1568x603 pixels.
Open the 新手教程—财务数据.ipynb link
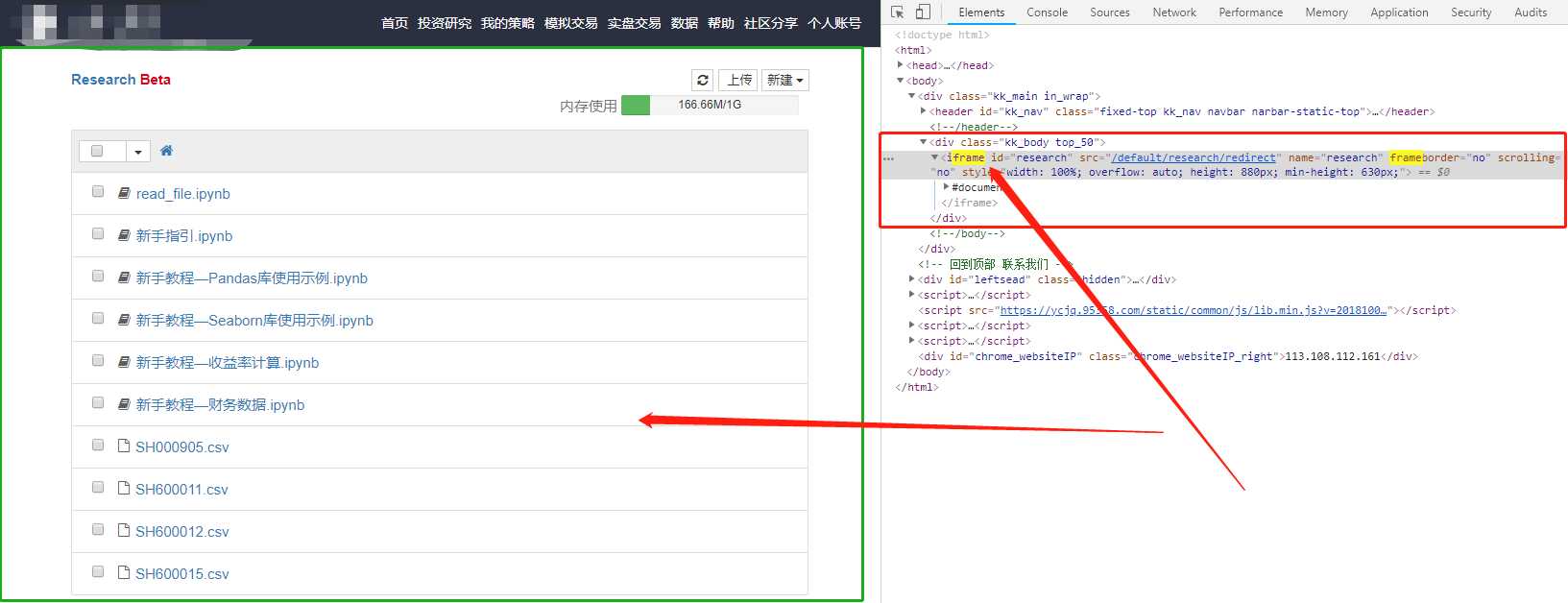220,405
